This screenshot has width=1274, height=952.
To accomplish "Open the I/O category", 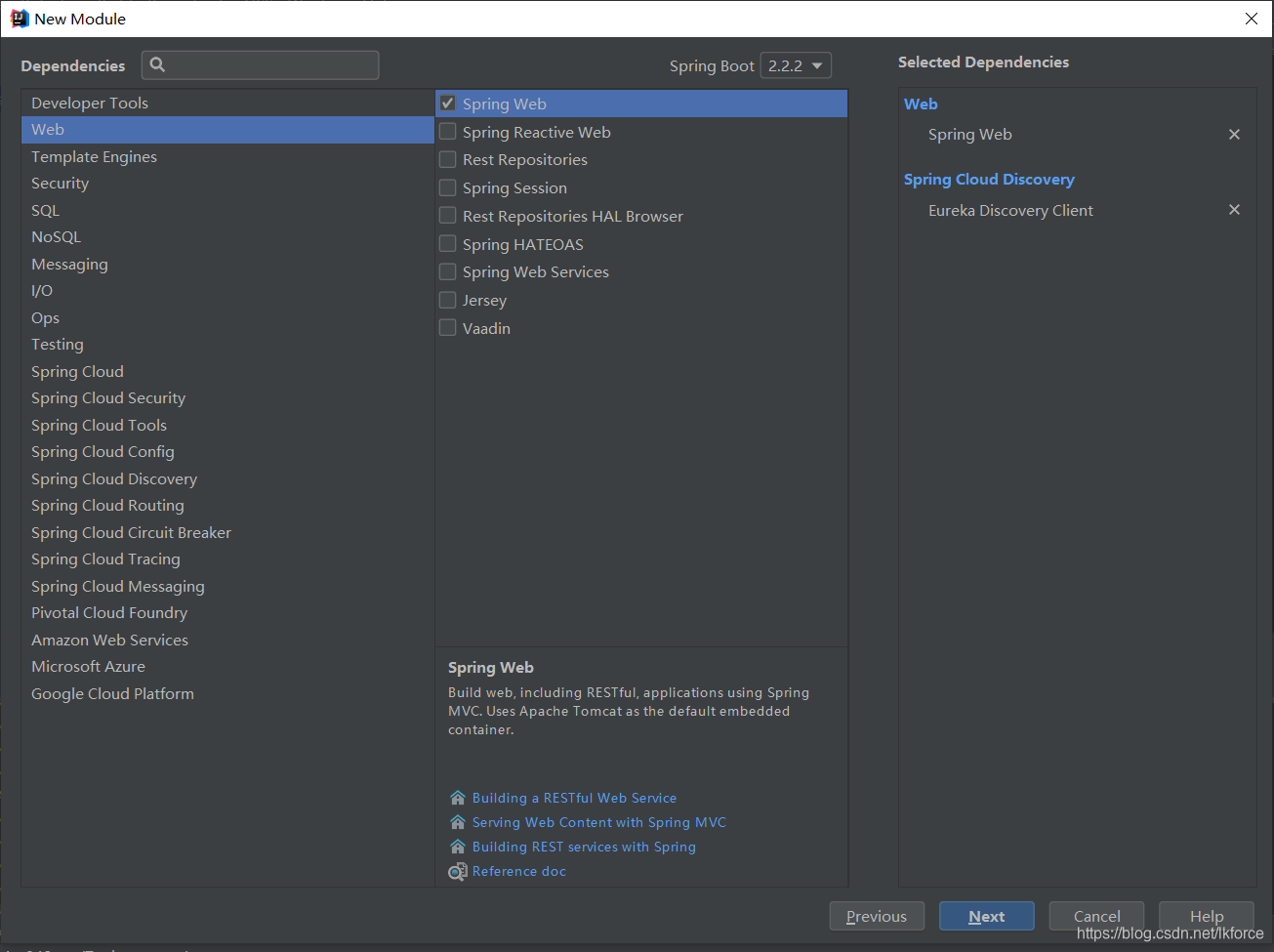I will point(227,291).
